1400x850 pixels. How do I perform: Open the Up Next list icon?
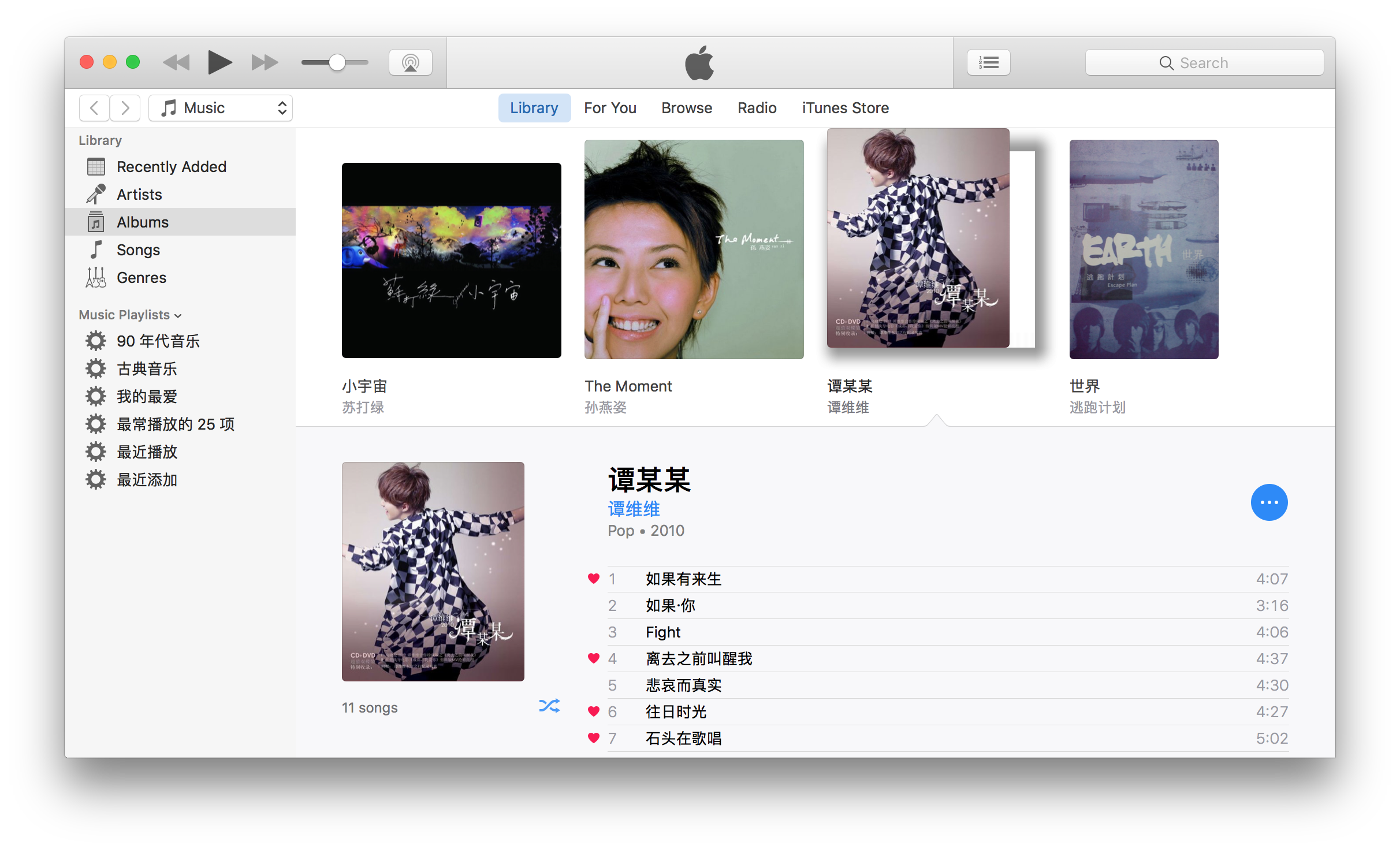988,62
